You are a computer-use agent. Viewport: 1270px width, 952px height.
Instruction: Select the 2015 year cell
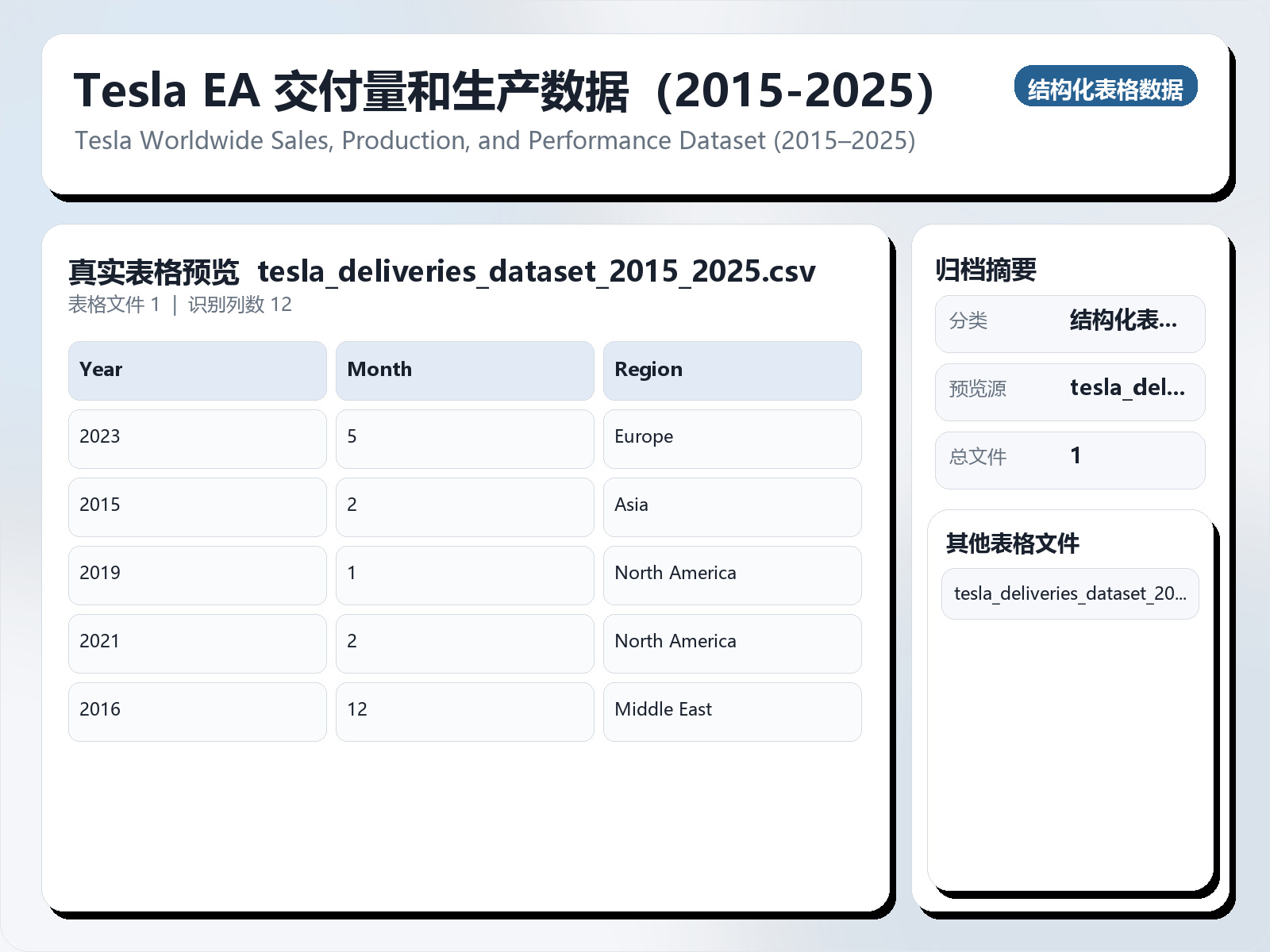coord(196,506)
